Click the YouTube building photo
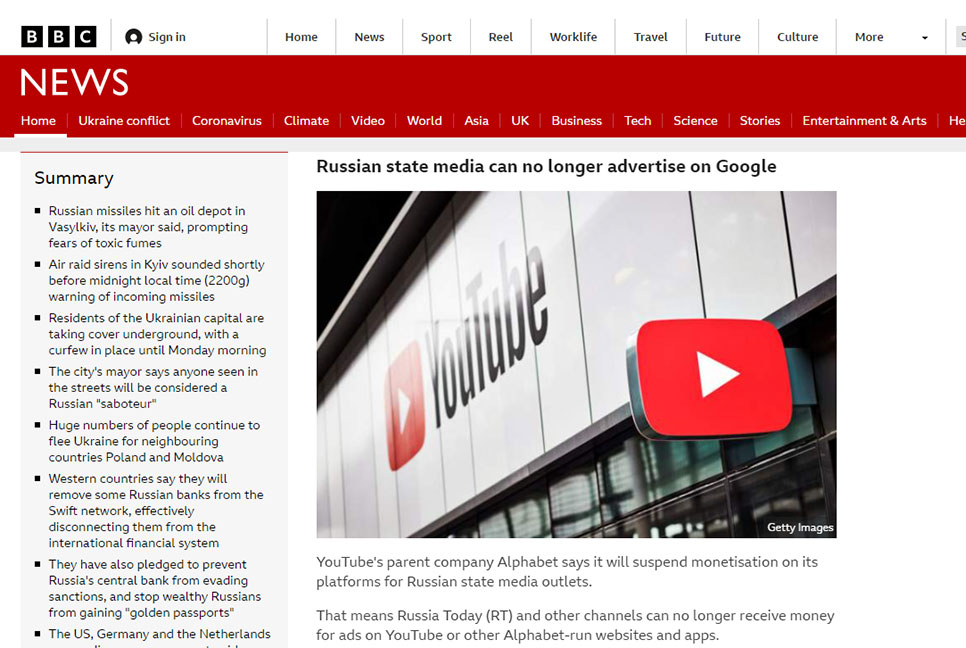The image size is (966, 648). pyautogui.click(x=577, y=364)
